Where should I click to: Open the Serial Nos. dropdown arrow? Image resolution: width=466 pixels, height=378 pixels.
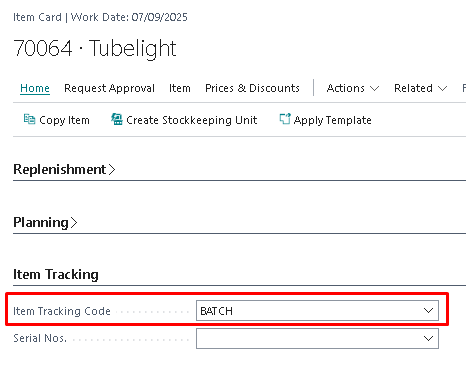(428, 339)
